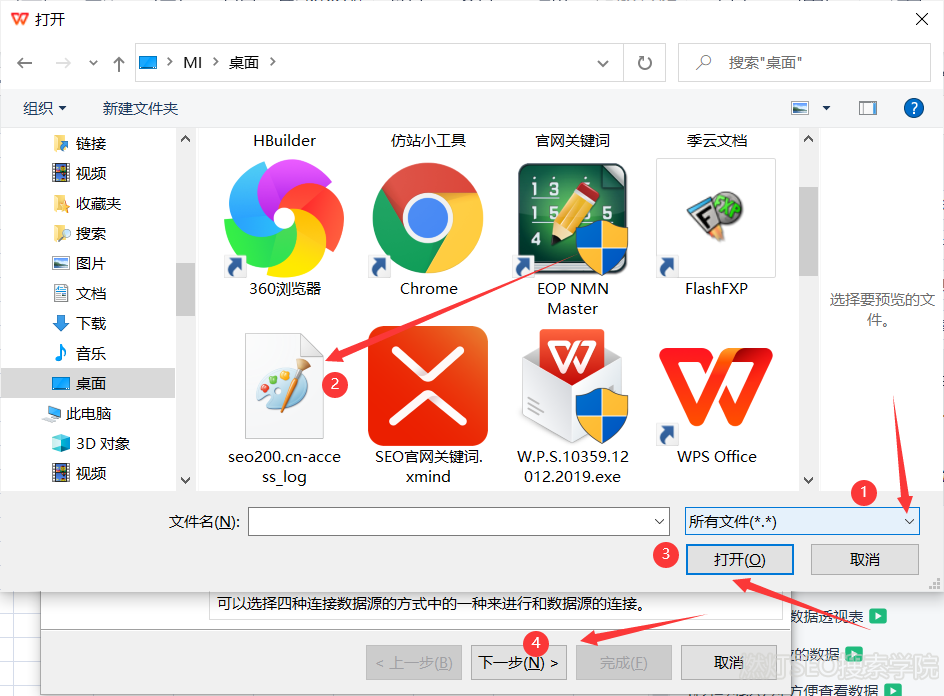Select the W.P.S.10359.12012.2019.exe installer
The height and width of the screenshot is (696, 944).
point(573,386)
